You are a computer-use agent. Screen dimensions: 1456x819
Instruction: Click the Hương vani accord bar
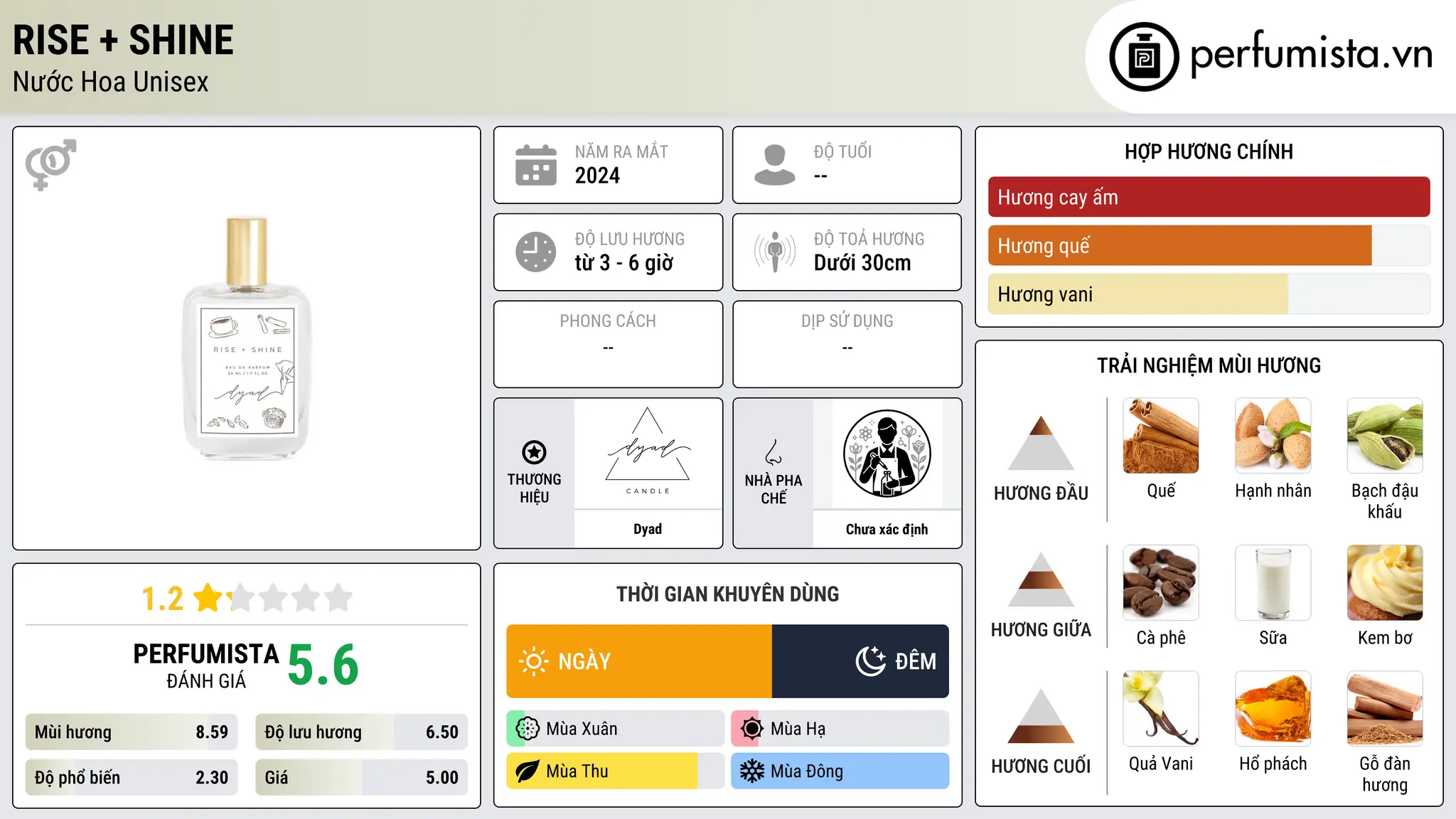[x=1209, y=294]
